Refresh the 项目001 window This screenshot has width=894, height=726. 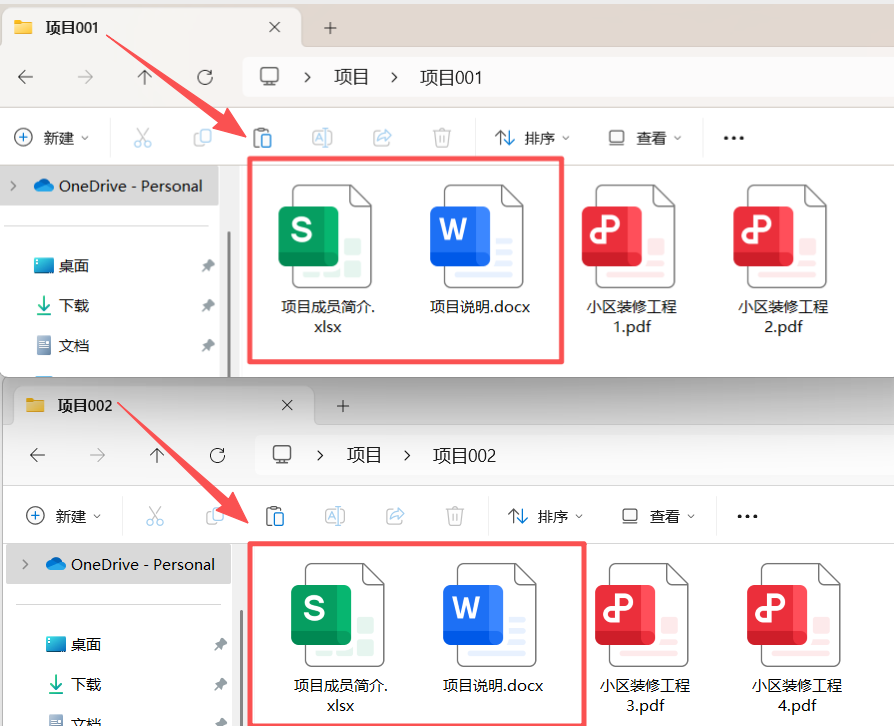coord(205,77)
